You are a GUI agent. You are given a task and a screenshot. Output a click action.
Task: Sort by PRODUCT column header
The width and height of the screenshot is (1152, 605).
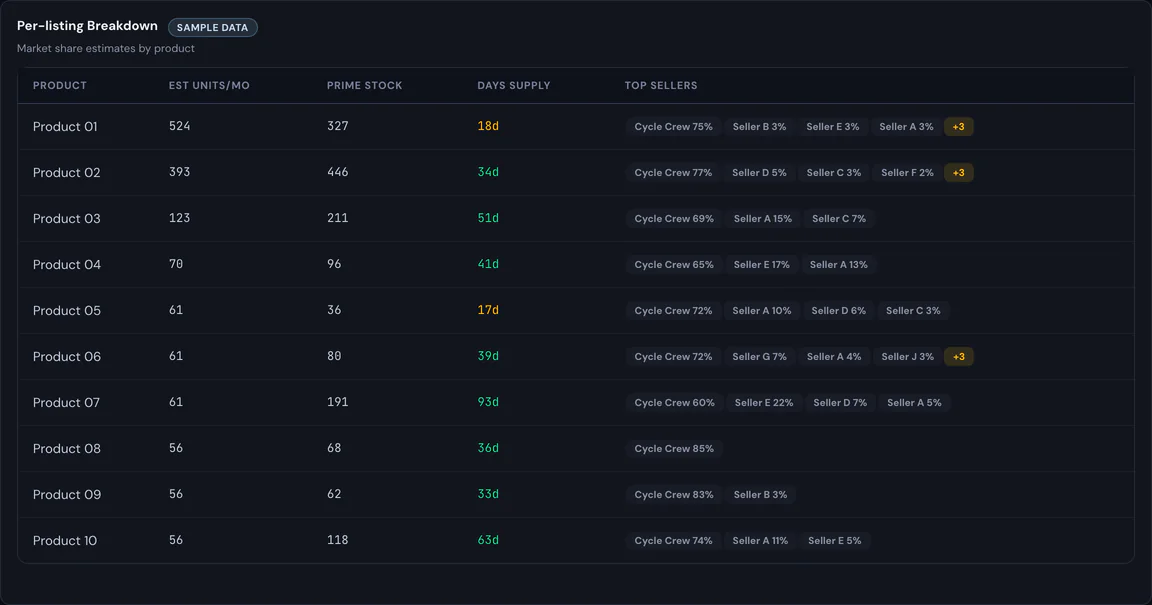click(x=60, y=85)
